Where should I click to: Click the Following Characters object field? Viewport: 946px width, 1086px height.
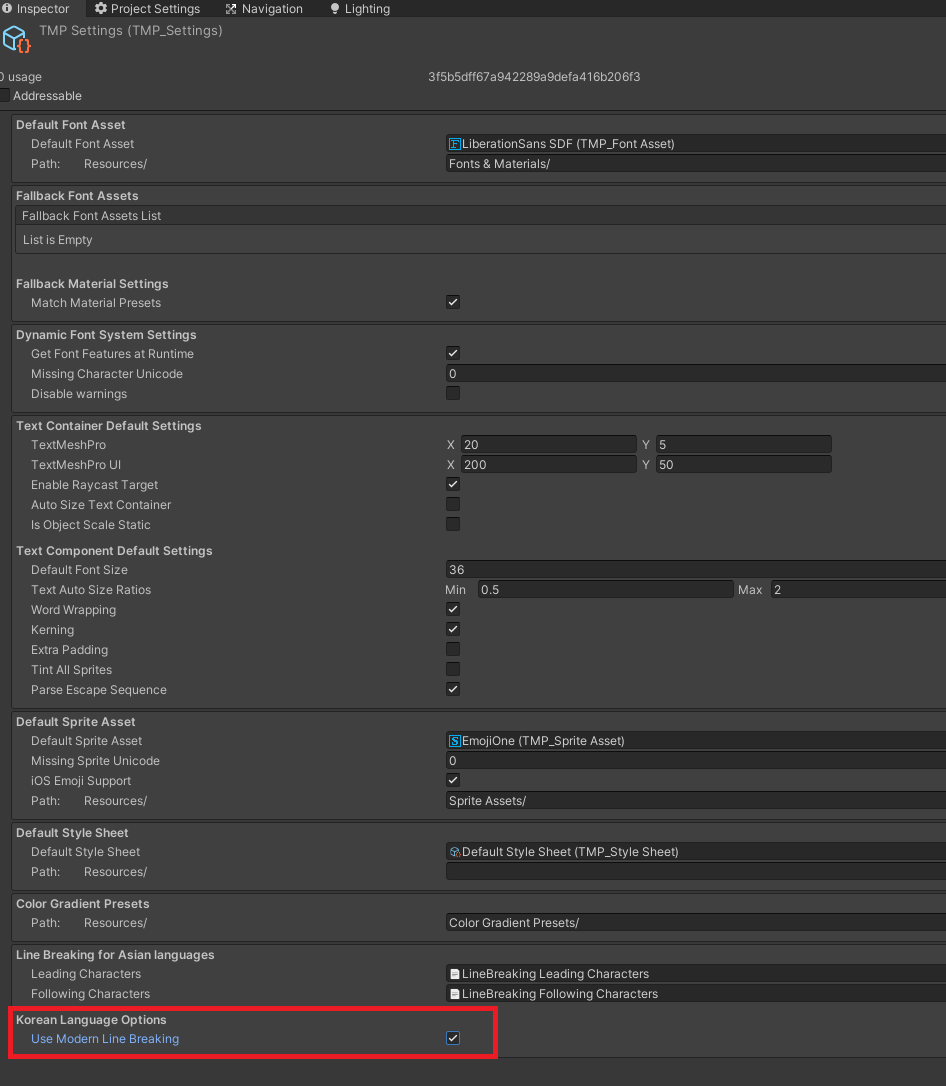click(696, 994)
